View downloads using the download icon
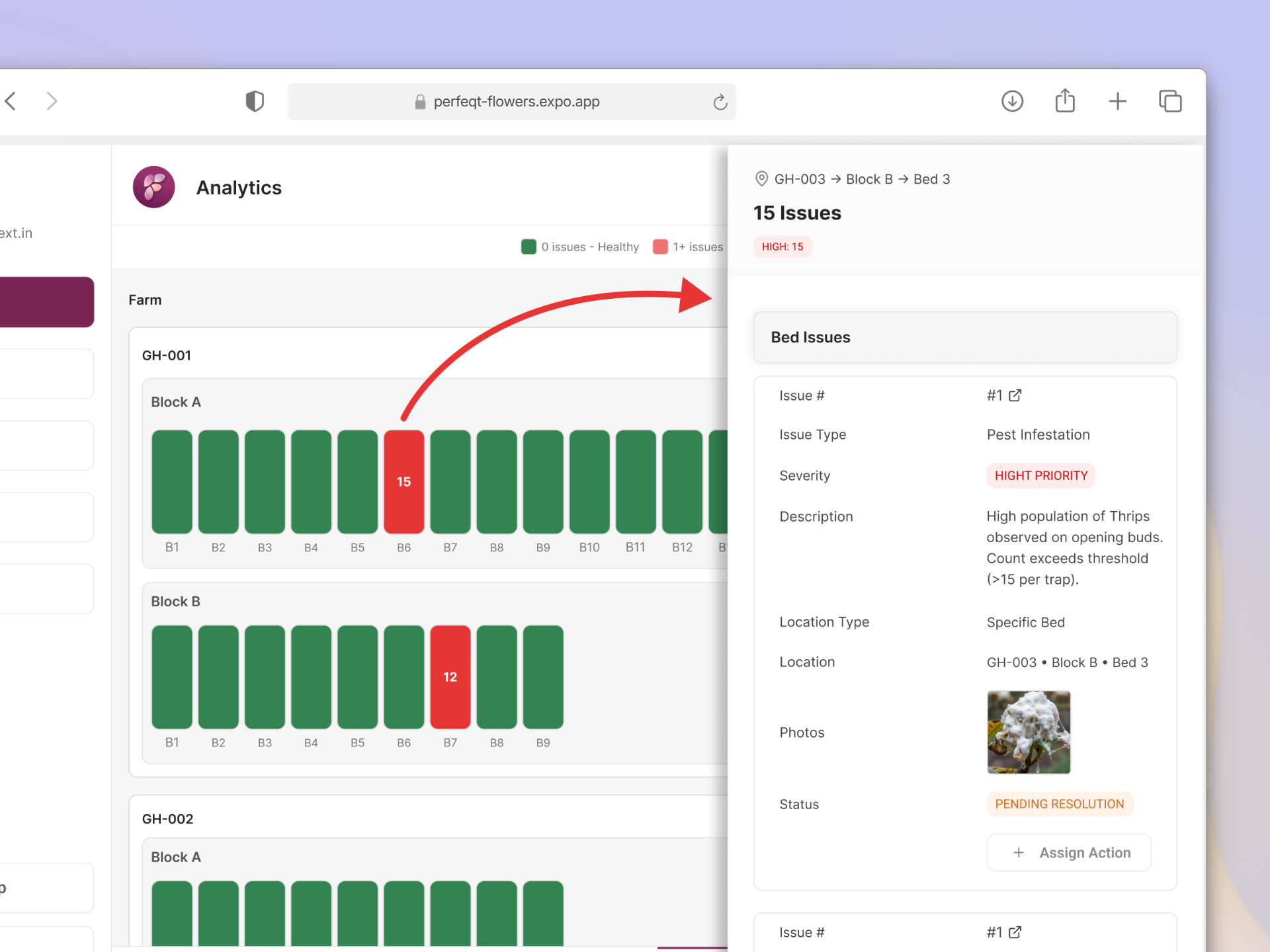 pyautogui.click(x=1012, y=101)
